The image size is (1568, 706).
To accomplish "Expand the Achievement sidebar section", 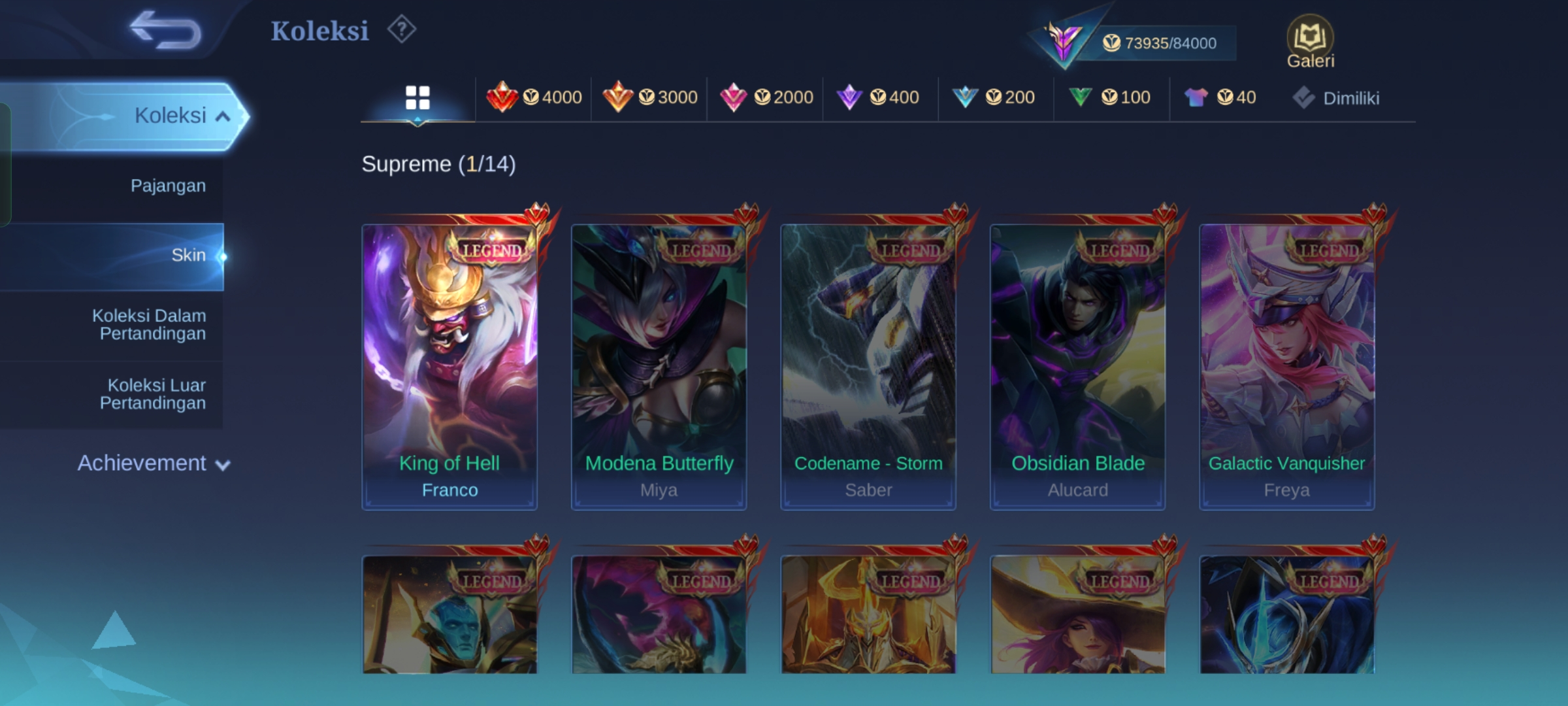I will click(x=154, y=463).
